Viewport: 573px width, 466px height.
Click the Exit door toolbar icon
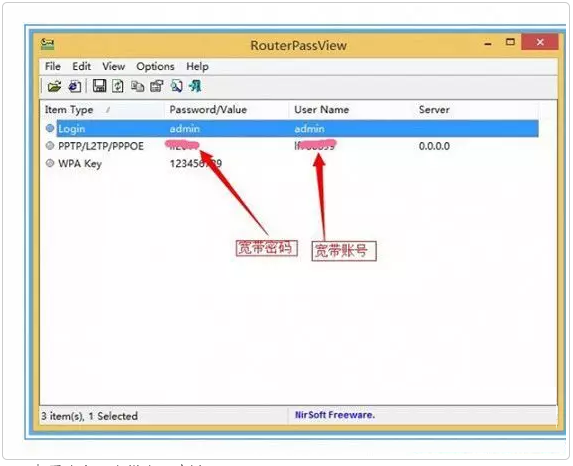click(195, 86)
